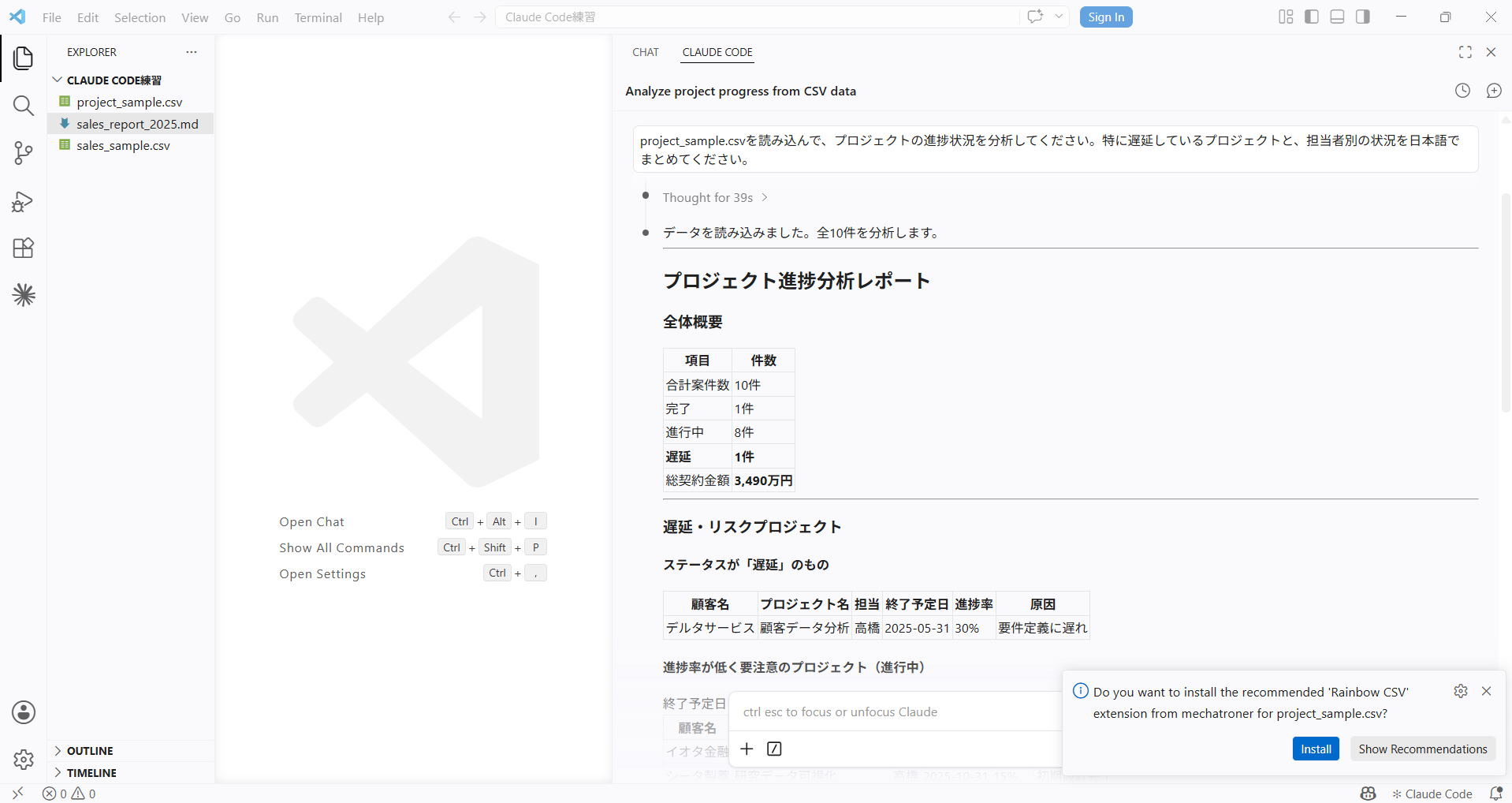This screenshot has width=1512, height=803.
Task: Open the Help menu
Action: (371, 17)
